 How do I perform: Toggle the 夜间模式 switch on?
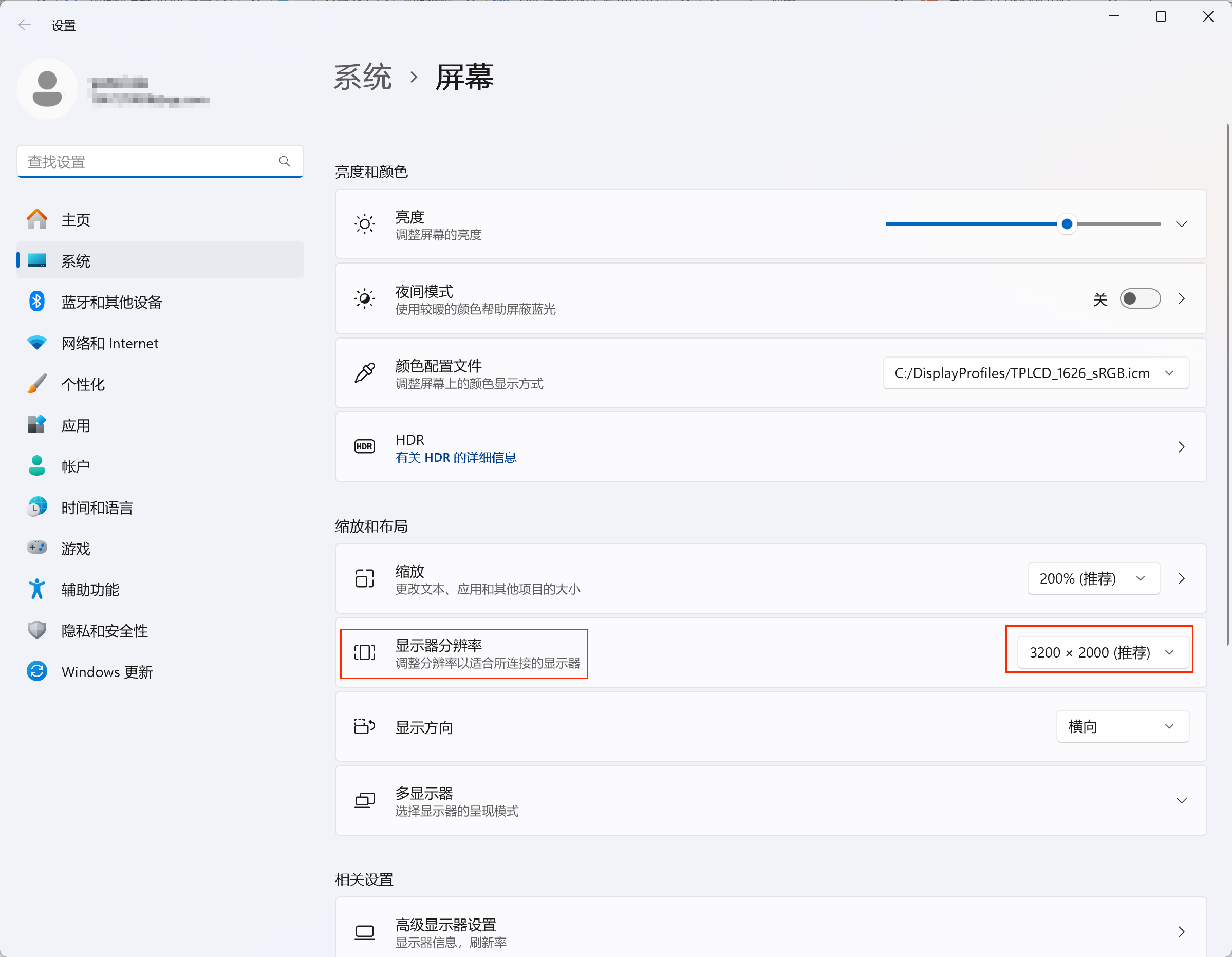point(1140,299)
